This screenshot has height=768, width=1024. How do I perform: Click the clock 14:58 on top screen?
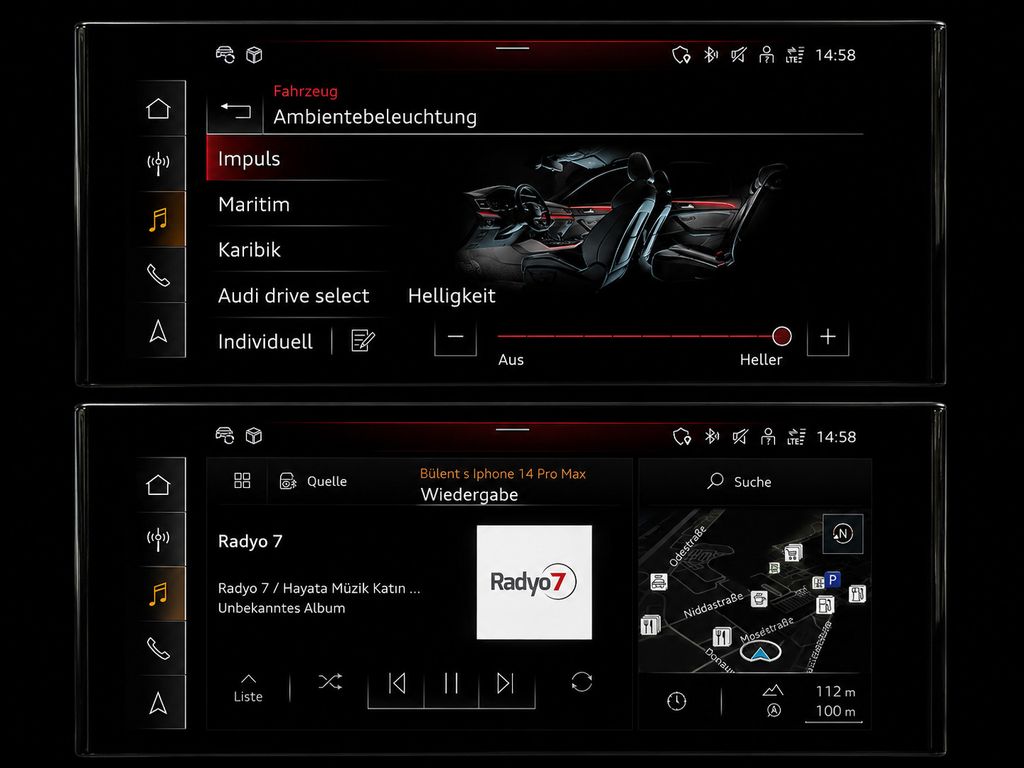click(x=835, y=55)
